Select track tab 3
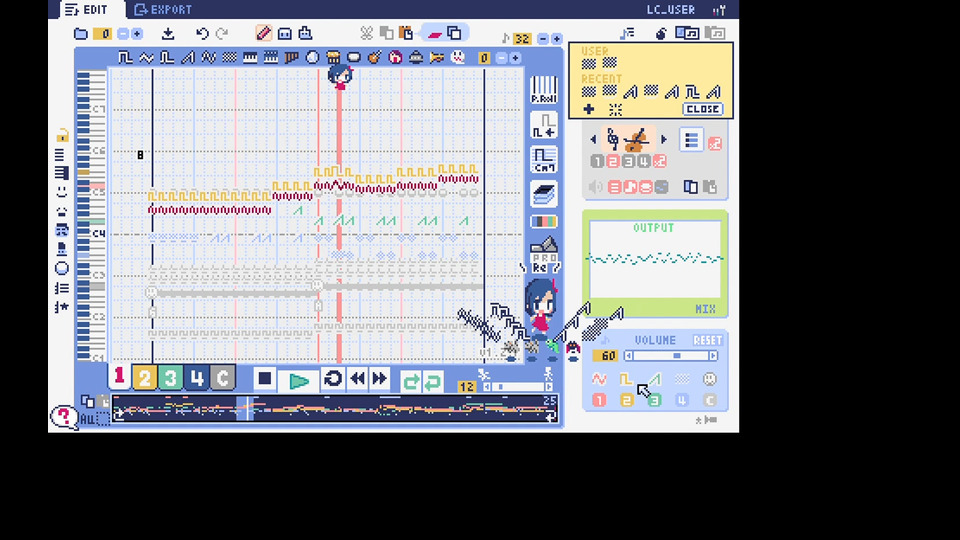The image size is (960, 540). pyautogui.click(x=170, y=378)
